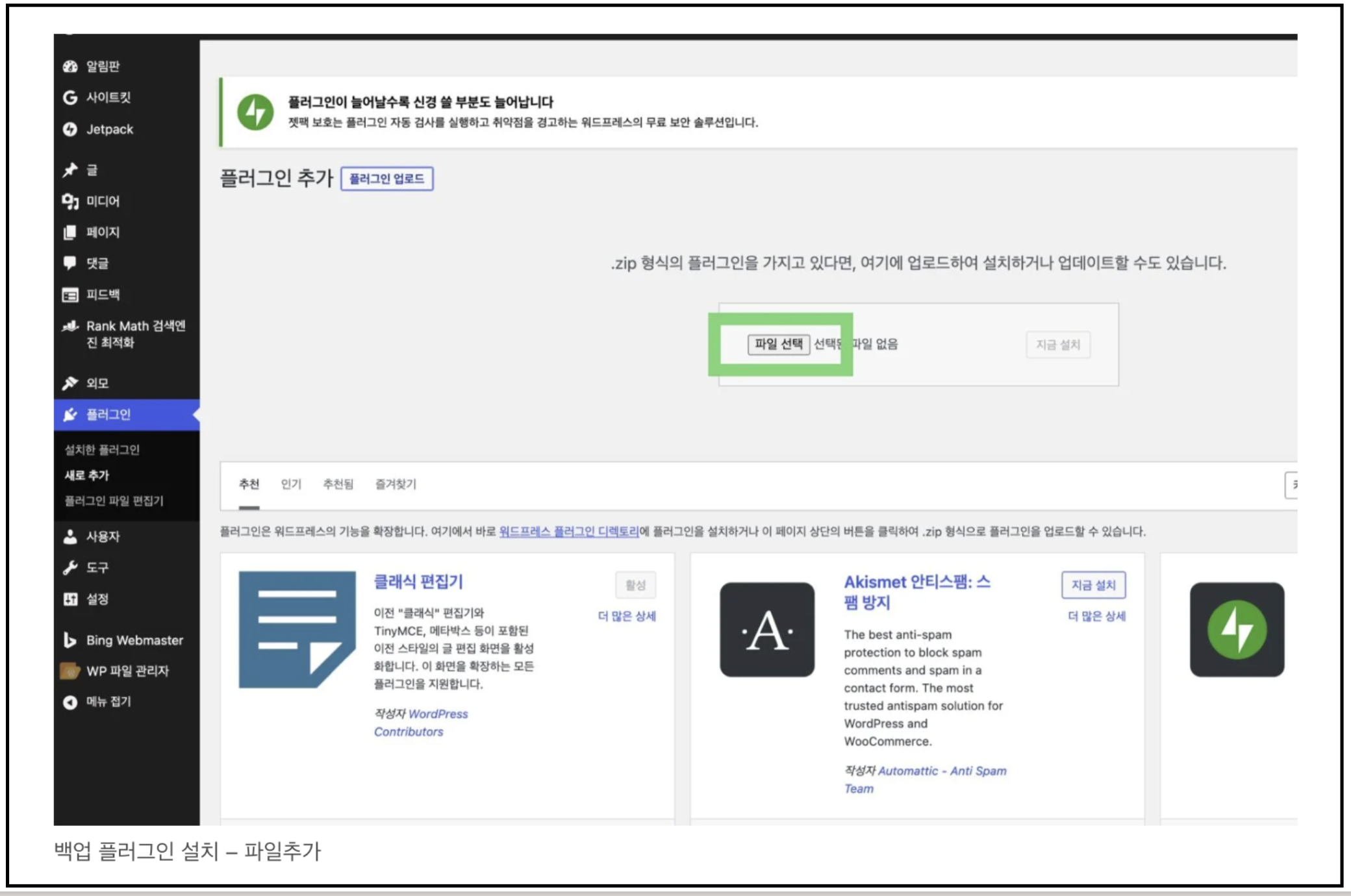The width and height of the screenshot is (1351, 896).
Task: Open 외모 (Appearance) using its brush icon
Action: coord(69,383)
